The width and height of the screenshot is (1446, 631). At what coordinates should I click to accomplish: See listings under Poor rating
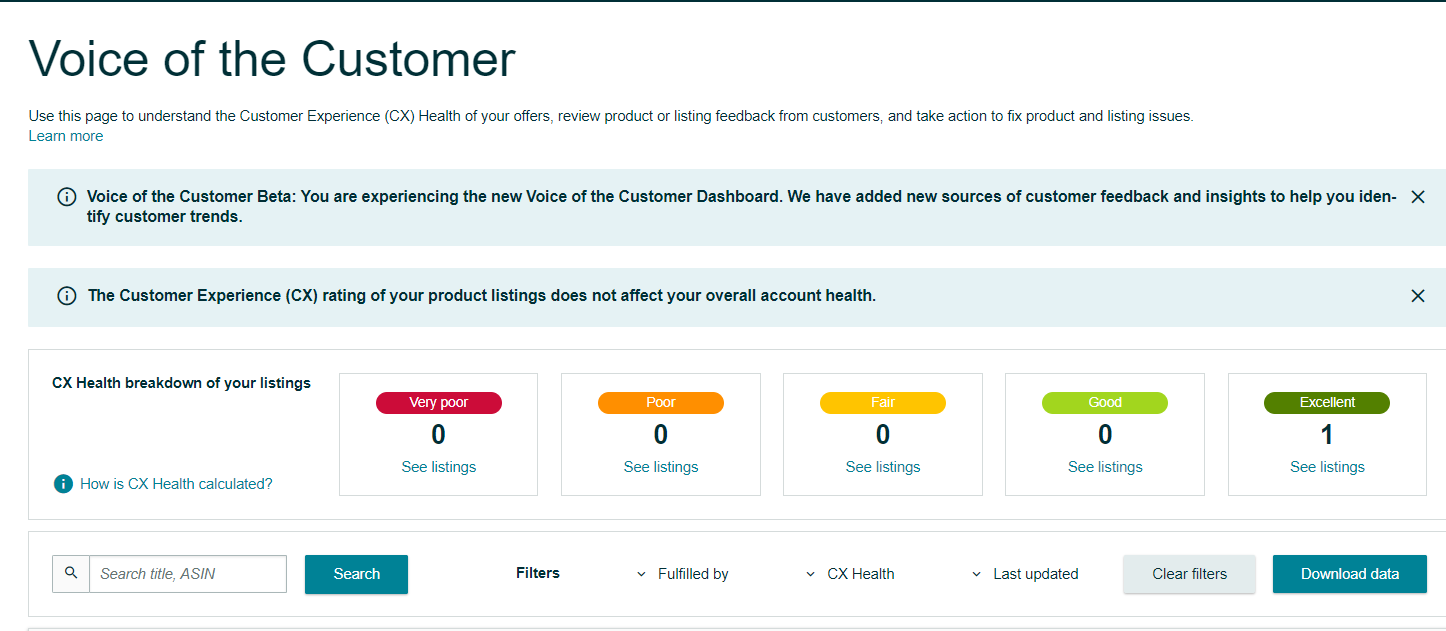click(661, 467)
